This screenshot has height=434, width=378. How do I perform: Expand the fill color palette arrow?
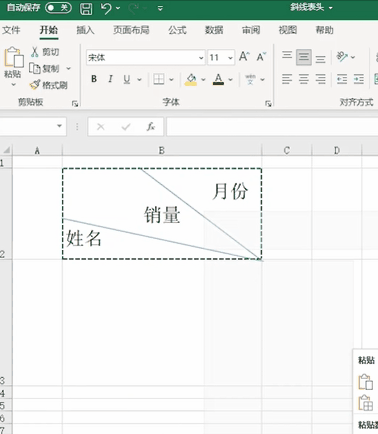(203, 79)
